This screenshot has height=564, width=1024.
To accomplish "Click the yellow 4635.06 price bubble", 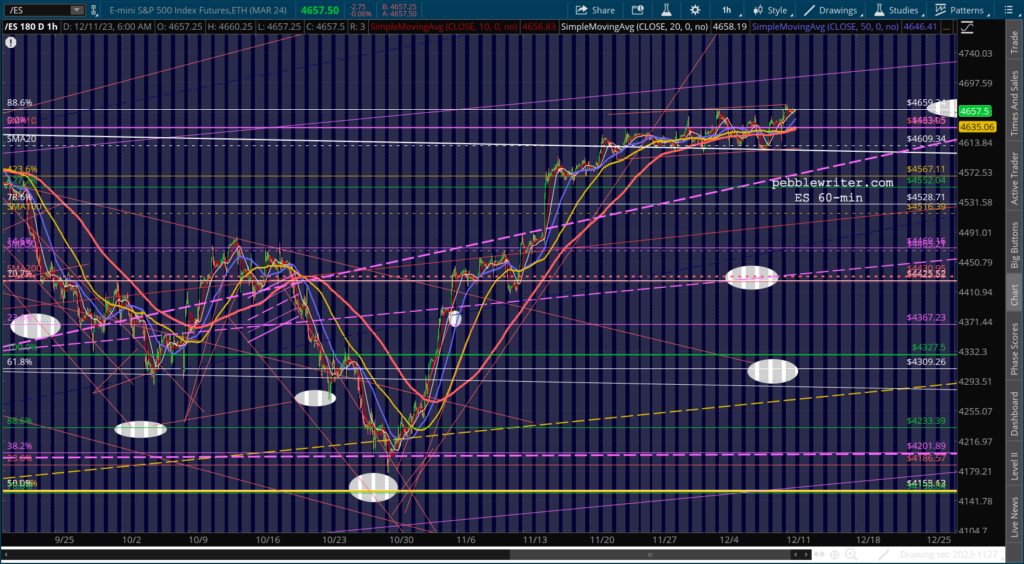I will point(976,127).
